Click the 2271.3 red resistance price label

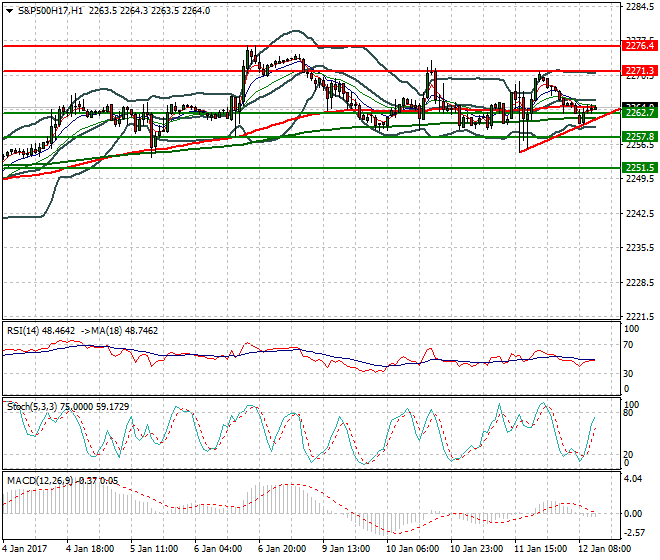pos(639,70)
